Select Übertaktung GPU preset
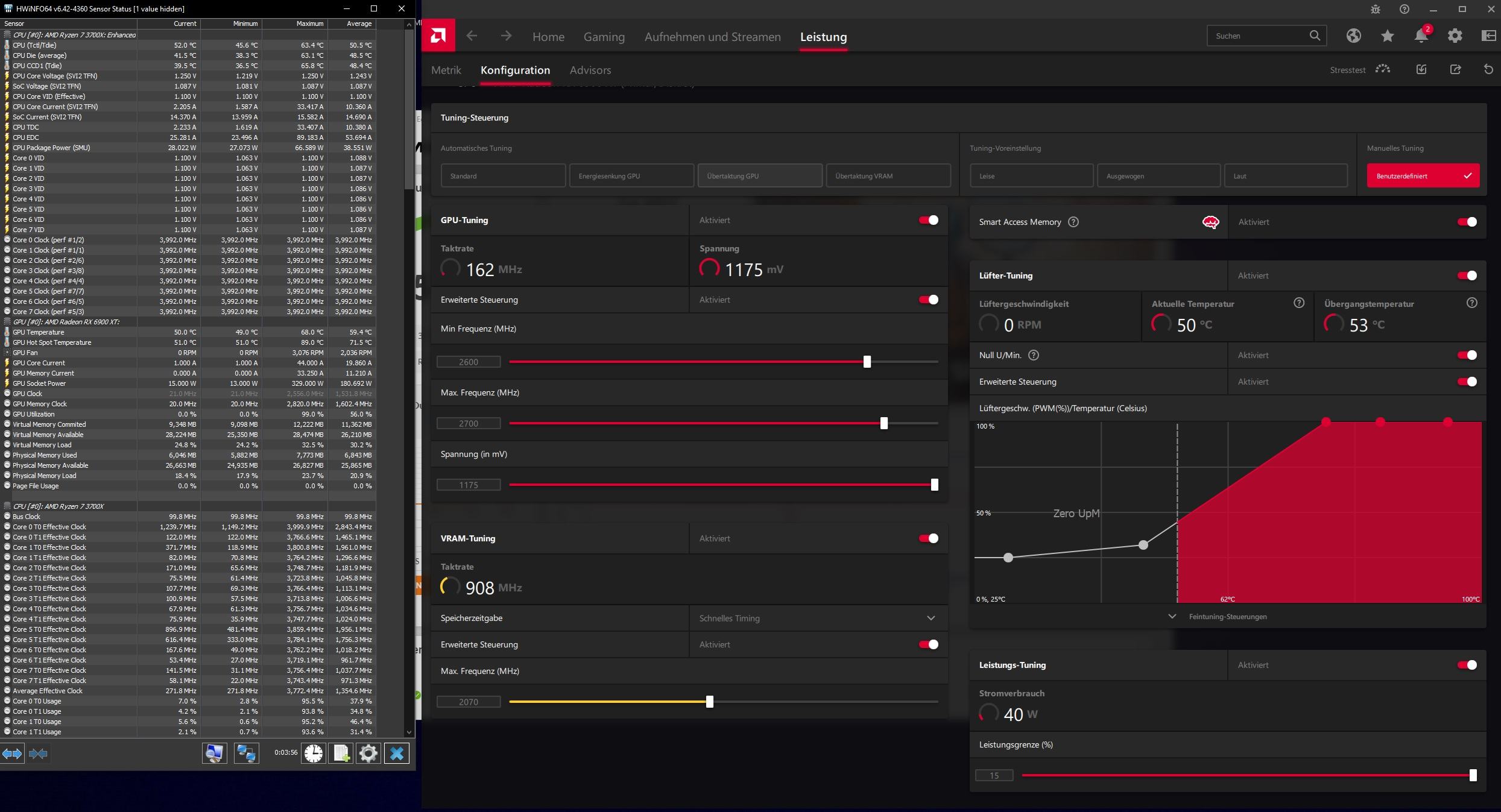The image size is (1501, 812). pyautogui.click(x=760, y=176)
